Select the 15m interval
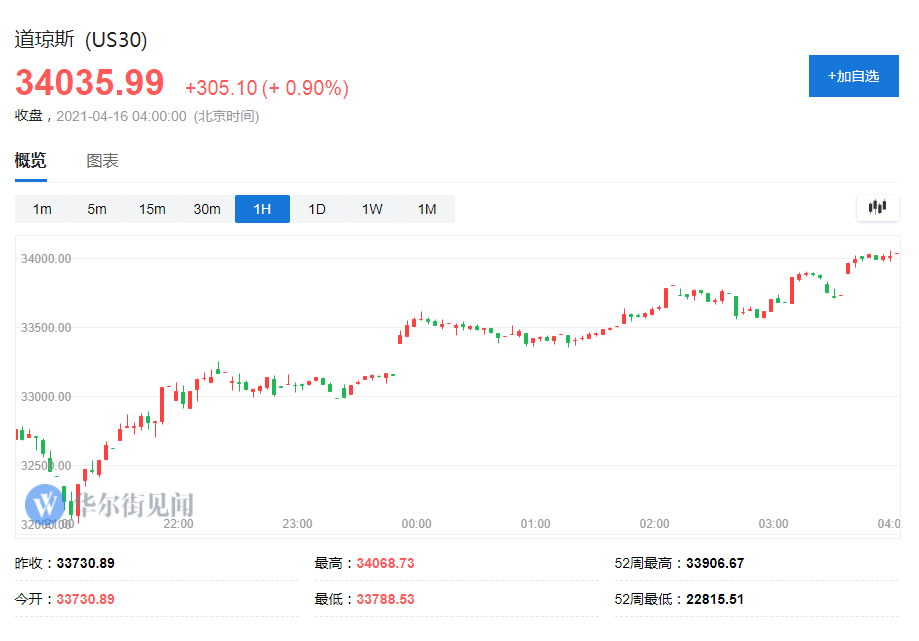 [x=152, y=209]
